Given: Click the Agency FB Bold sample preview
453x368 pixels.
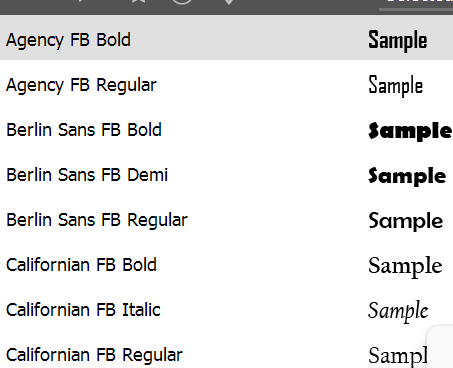Looking at the screenshot, I should [x=397, y=40].
